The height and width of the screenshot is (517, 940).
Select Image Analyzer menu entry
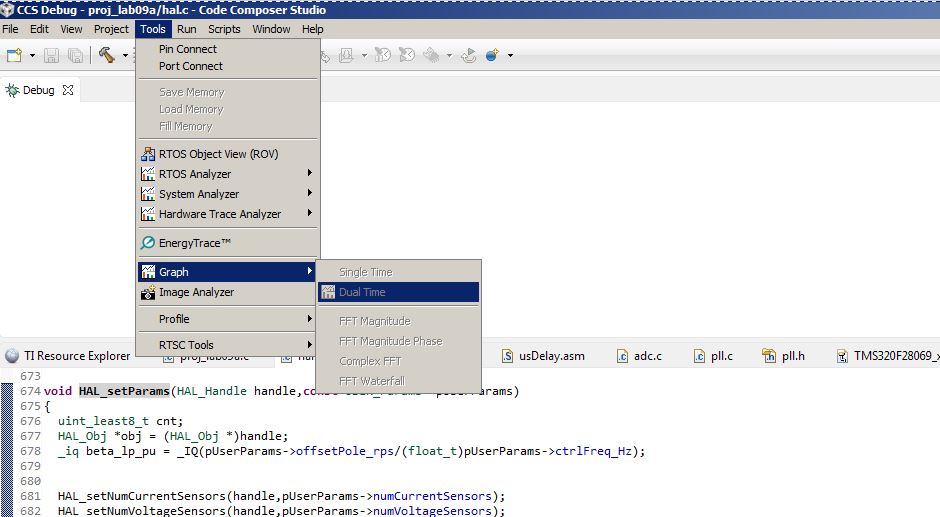tap(228, 292)
